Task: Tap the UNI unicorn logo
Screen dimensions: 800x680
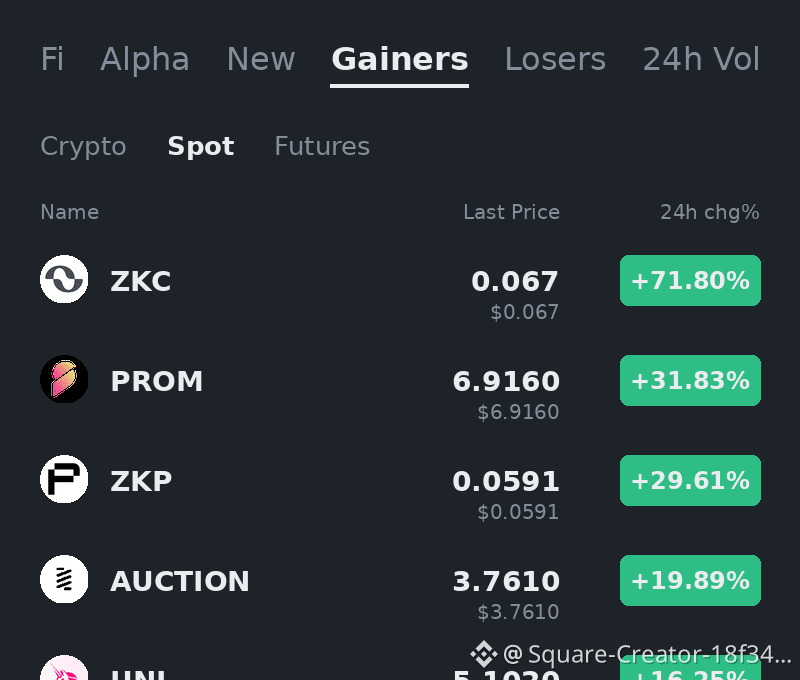Action: [64, 668]
